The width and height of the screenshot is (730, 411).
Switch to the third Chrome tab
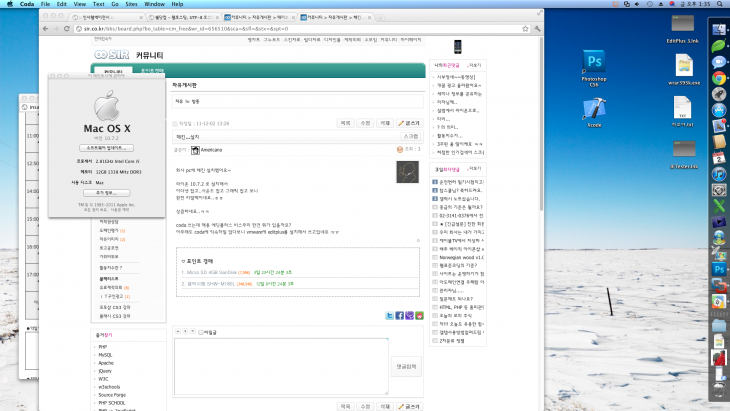259,17
